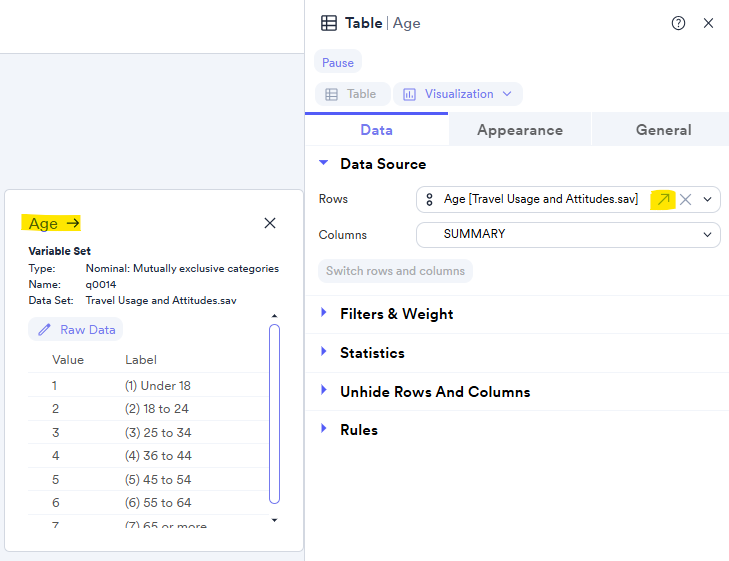Open the Rows dropdown chevron
729x561 pixels.
tap(707, 199)
